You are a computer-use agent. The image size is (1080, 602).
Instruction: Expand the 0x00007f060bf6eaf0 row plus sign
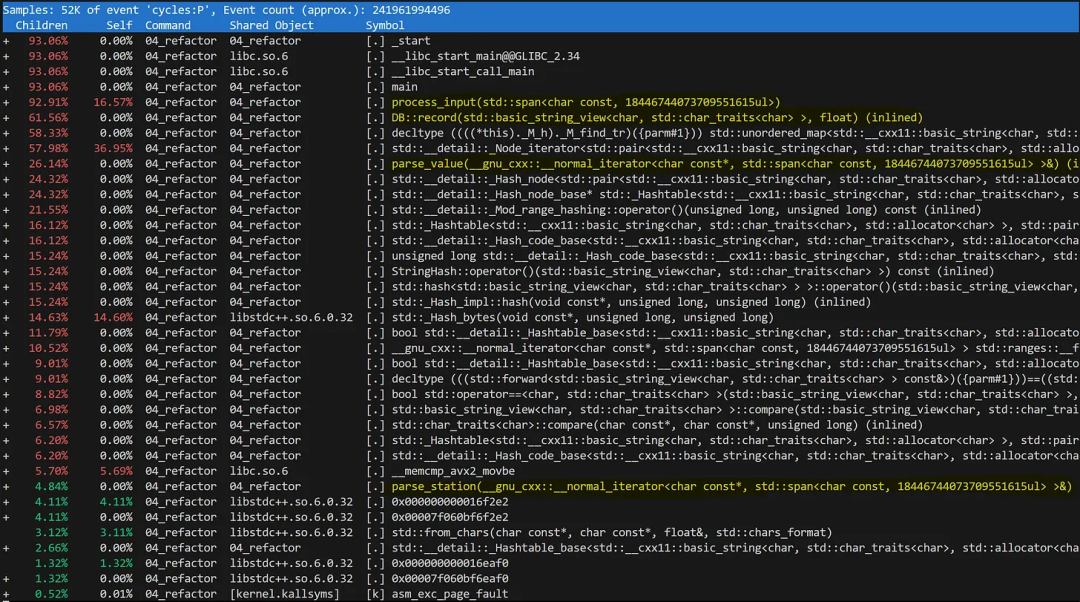pos(6,579)
